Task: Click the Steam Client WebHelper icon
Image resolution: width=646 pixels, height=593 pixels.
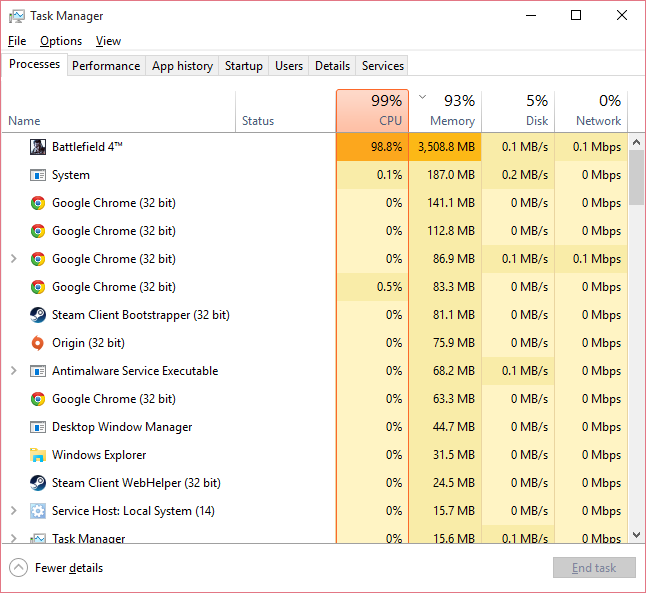Action: tap(38, 483)
